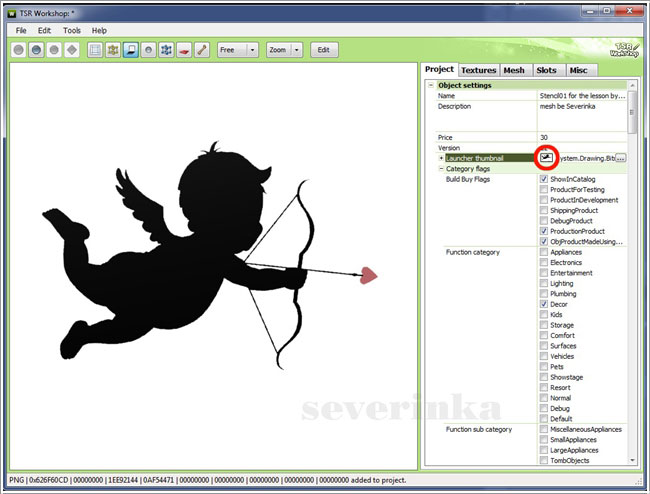Click the Edit toolbar button
The width and height of the screenshot is (650, 494).
pyautogui.click(x=324, y=49)
